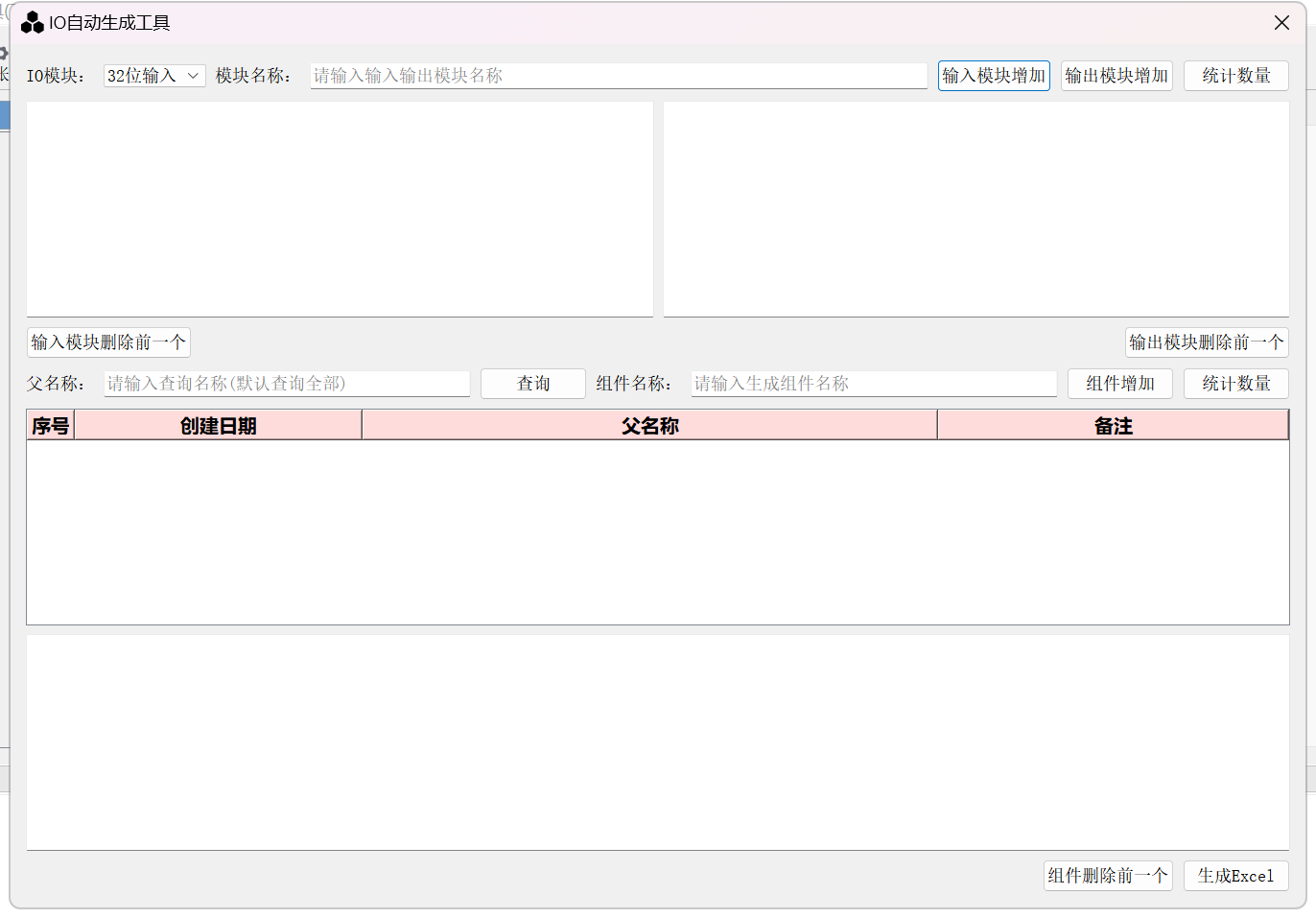The width and height of the screenshot is (1316, 918).
Task: Click the 统计数量 button beside 组件增加
Action: click(1236, 384)
